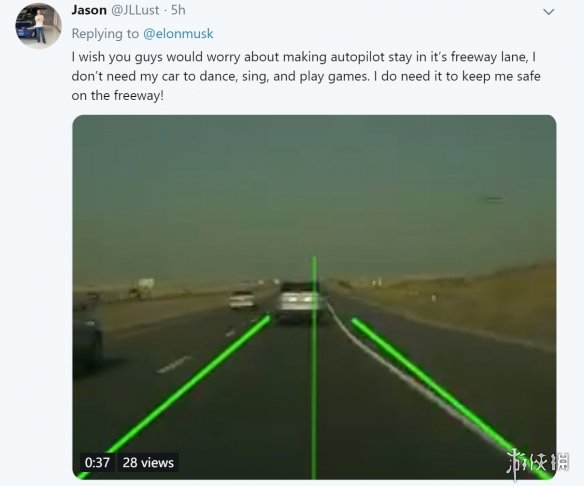Open the @JLLust handle
The height and width of the screenshot is (486, 584).
[136, 10]
